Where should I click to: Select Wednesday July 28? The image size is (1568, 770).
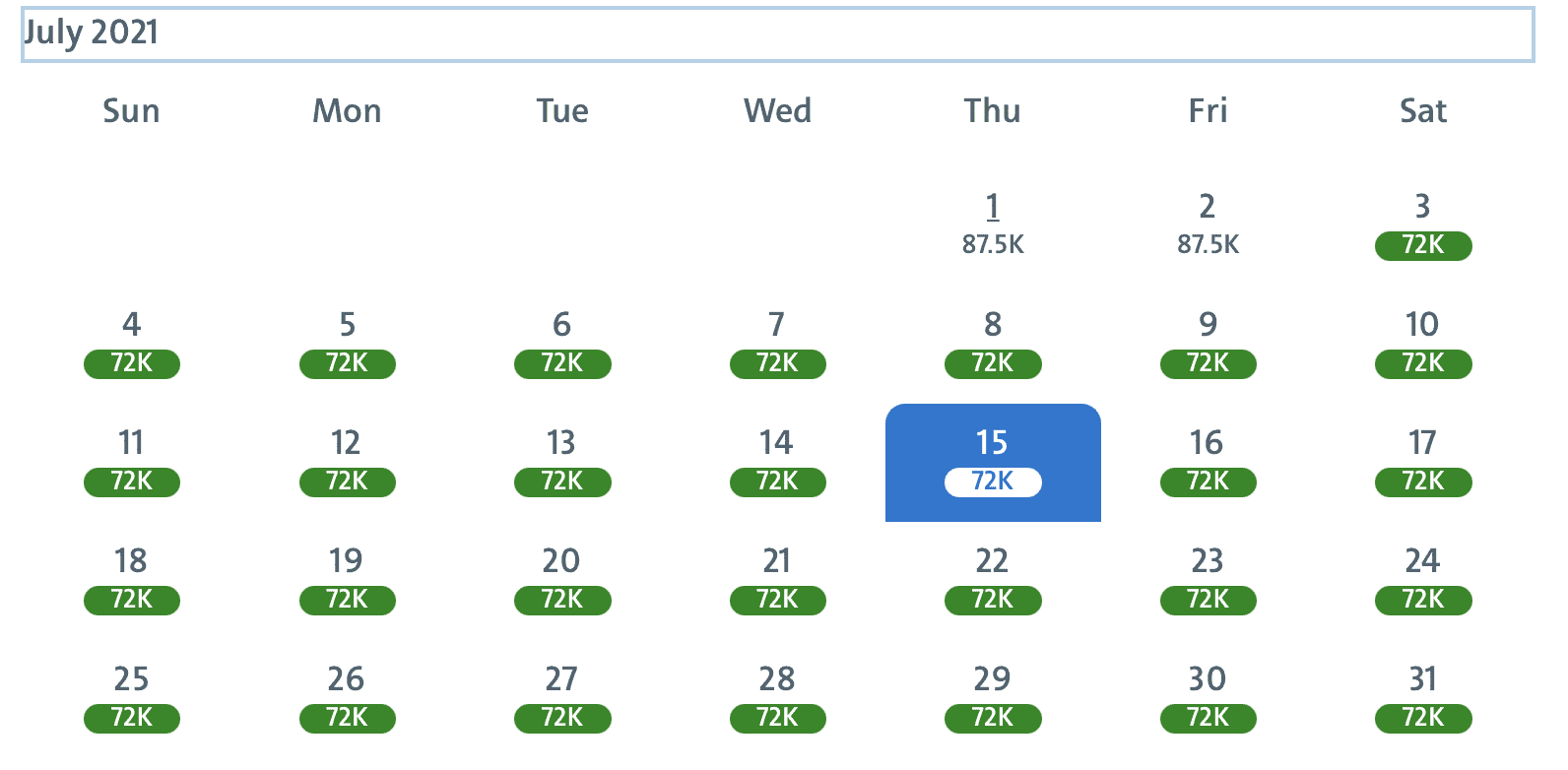777,697
